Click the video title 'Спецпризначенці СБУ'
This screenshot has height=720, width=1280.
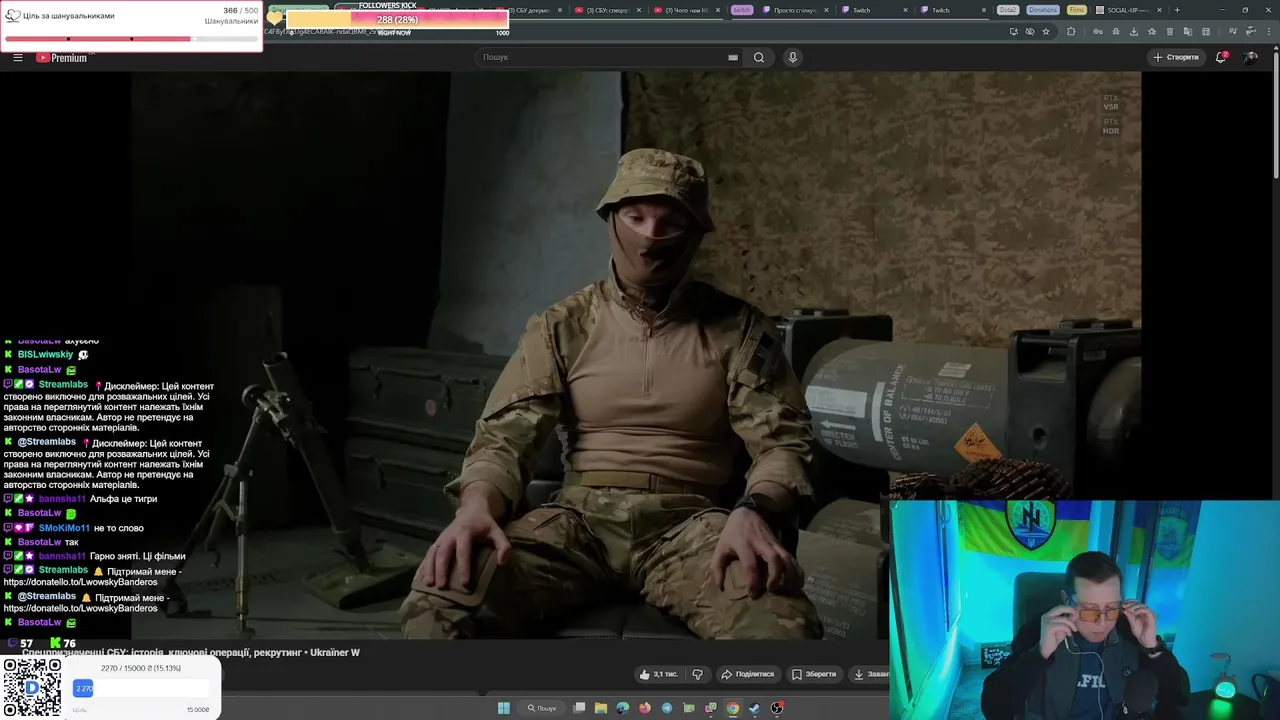point(190,652)
